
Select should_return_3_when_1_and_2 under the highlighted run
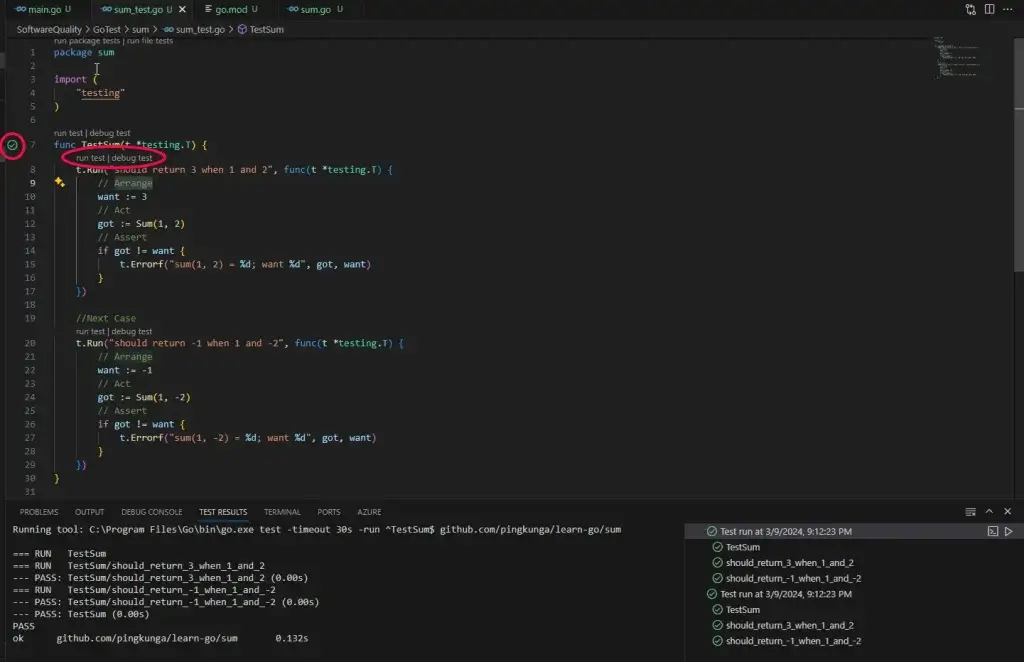click(x=790, y=563)
